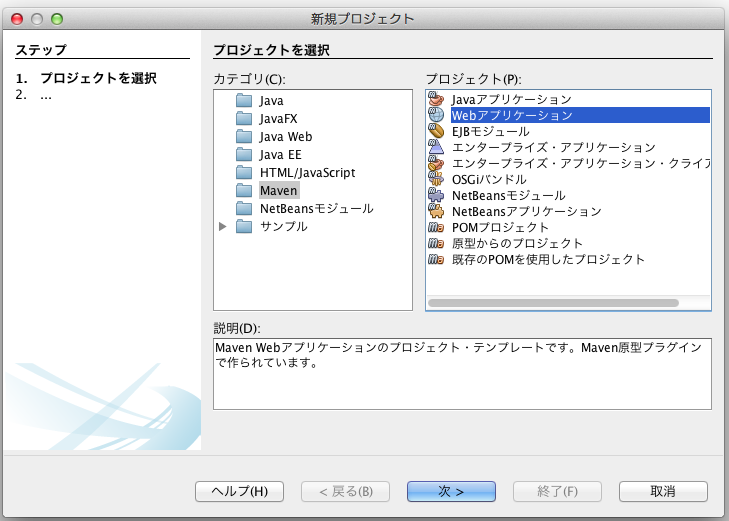Select the 原型からのプロジェクト icon

pyautogui.click(x=435, y=243)
